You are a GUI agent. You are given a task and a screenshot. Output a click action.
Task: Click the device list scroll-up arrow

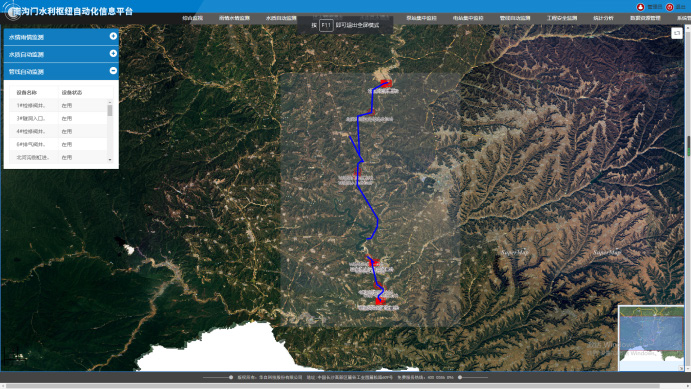(110, 102)
